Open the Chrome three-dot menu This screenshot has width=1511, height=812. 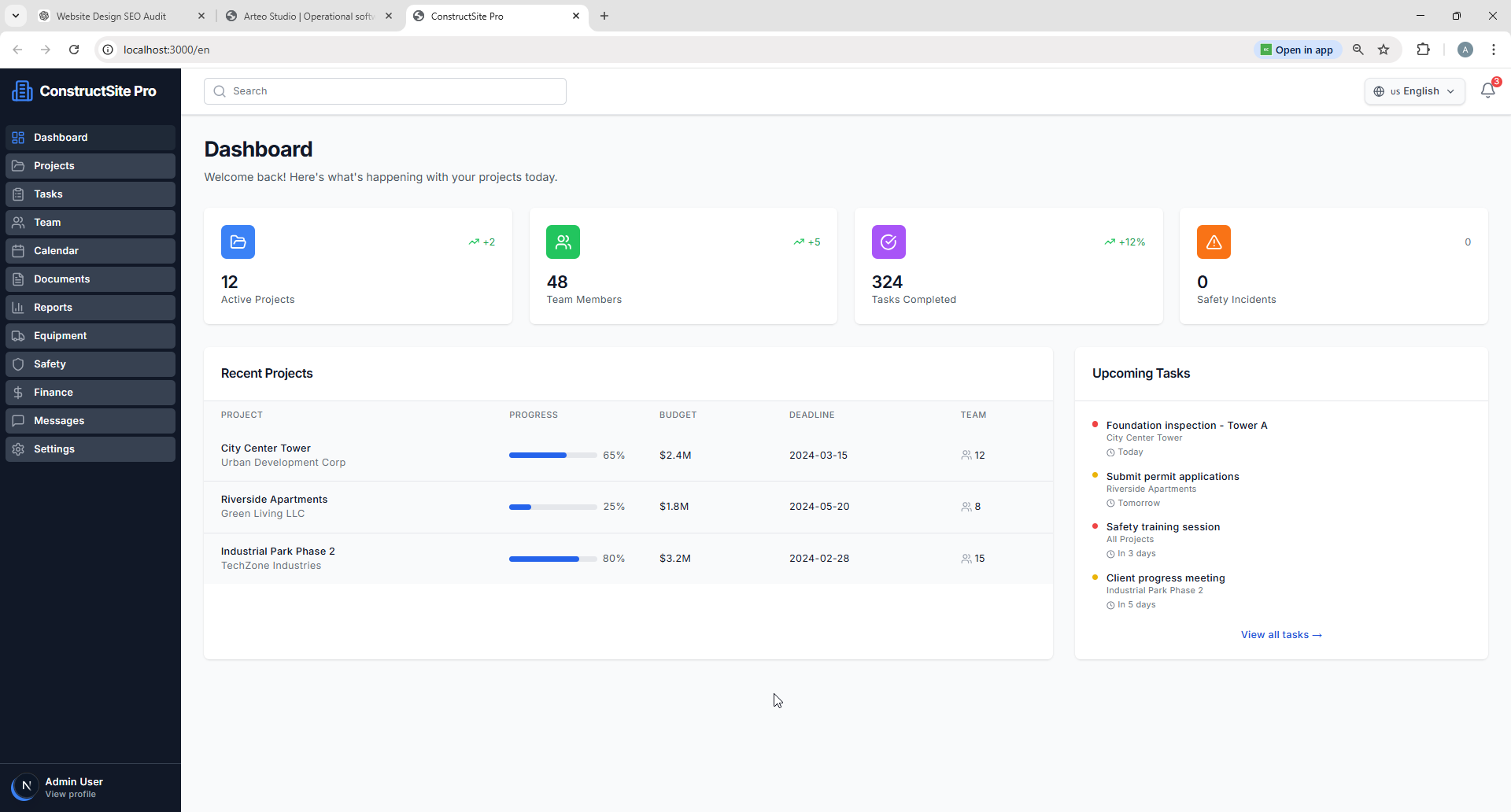1493,50
